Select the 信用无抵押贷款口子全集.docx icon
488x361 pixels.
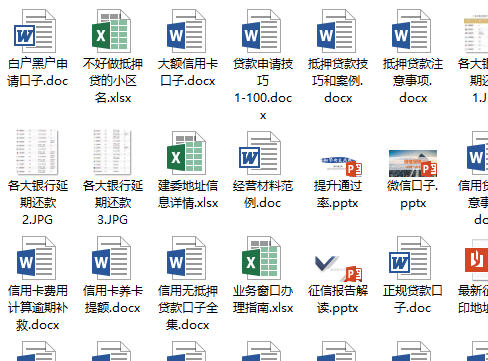[186, 258]
